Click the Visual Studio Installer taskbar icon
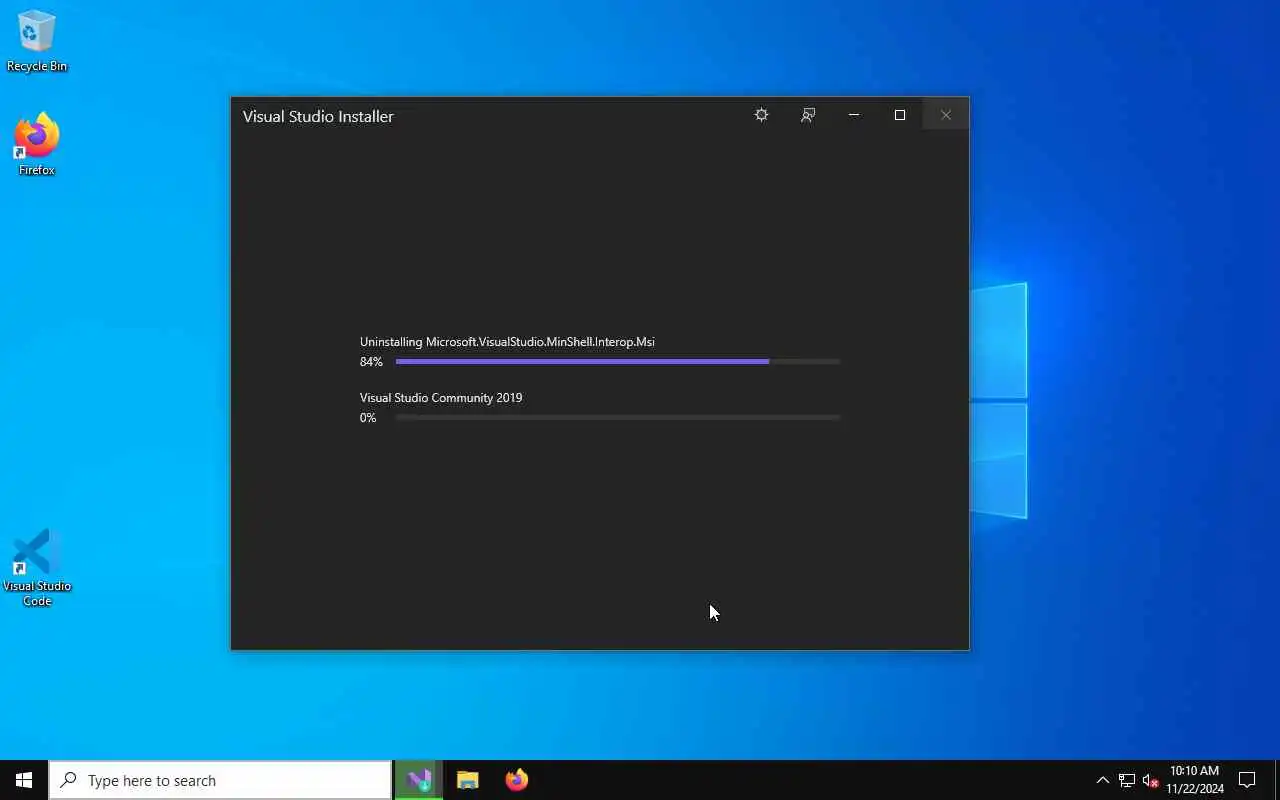1280x800 pixels. (x=419, y=780)
